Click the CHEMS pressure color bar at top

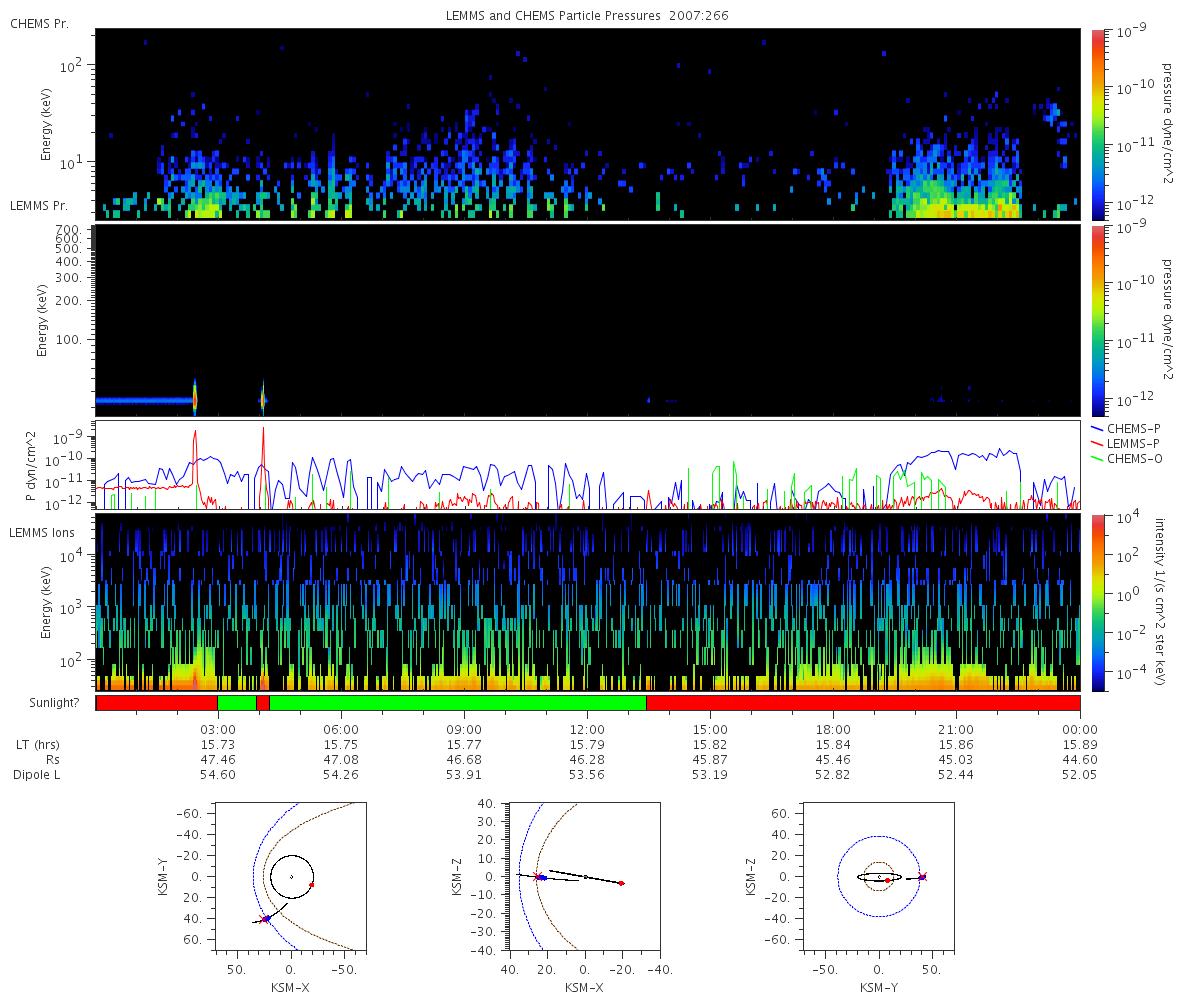[1097, 123]
